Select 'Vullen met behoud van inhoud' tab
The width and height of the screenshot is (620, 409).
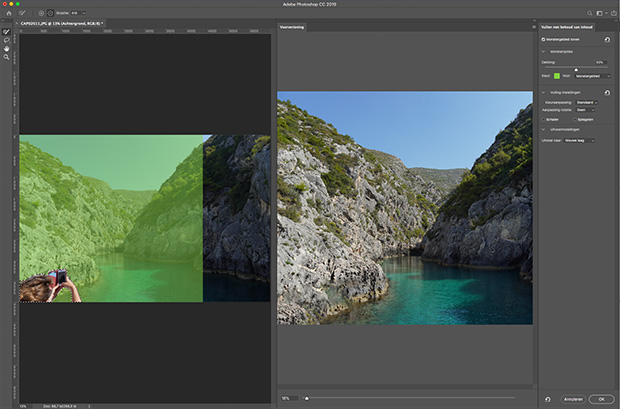(567, 27)
